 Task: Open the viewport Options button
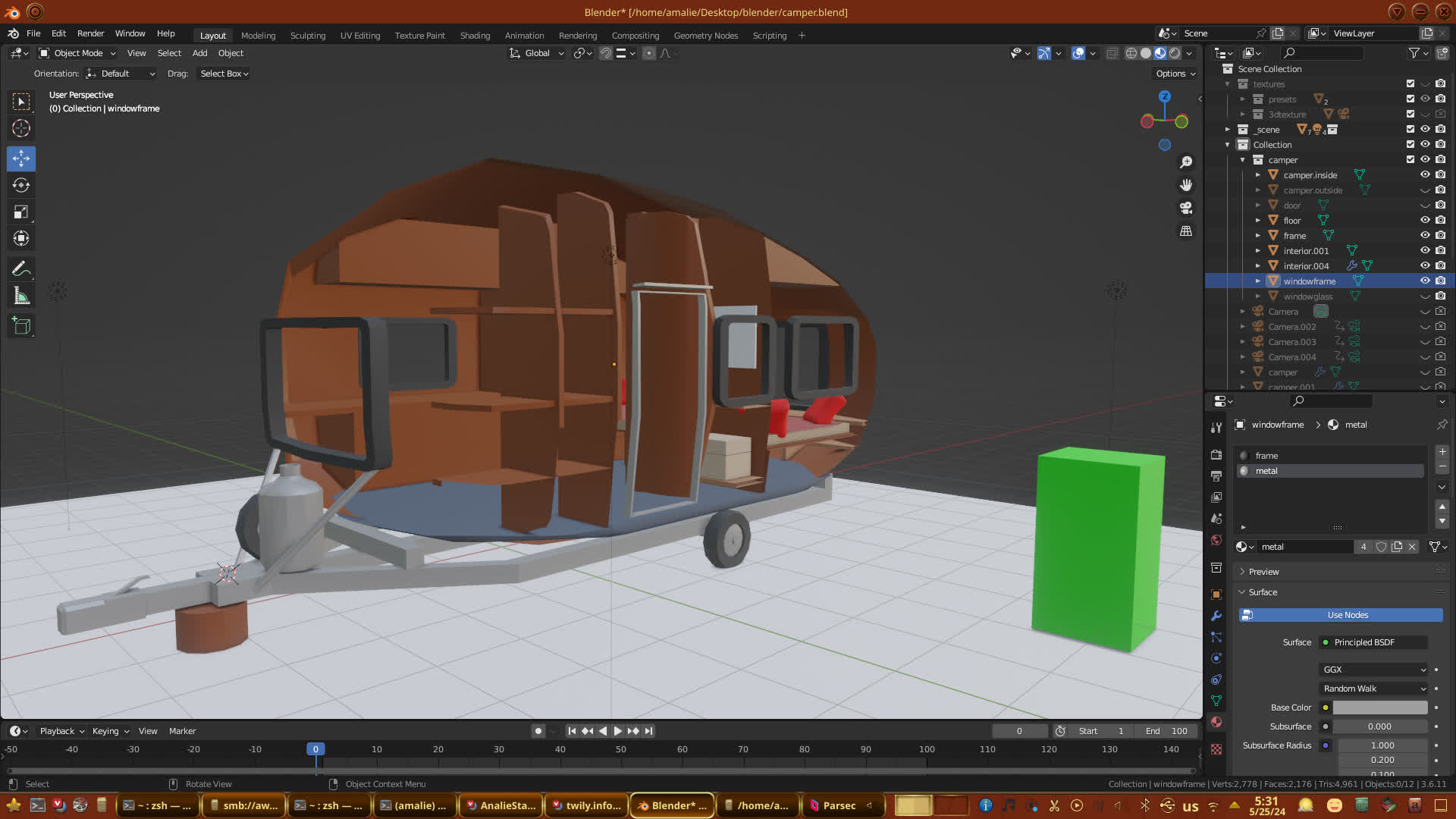tap(1175, 74)
